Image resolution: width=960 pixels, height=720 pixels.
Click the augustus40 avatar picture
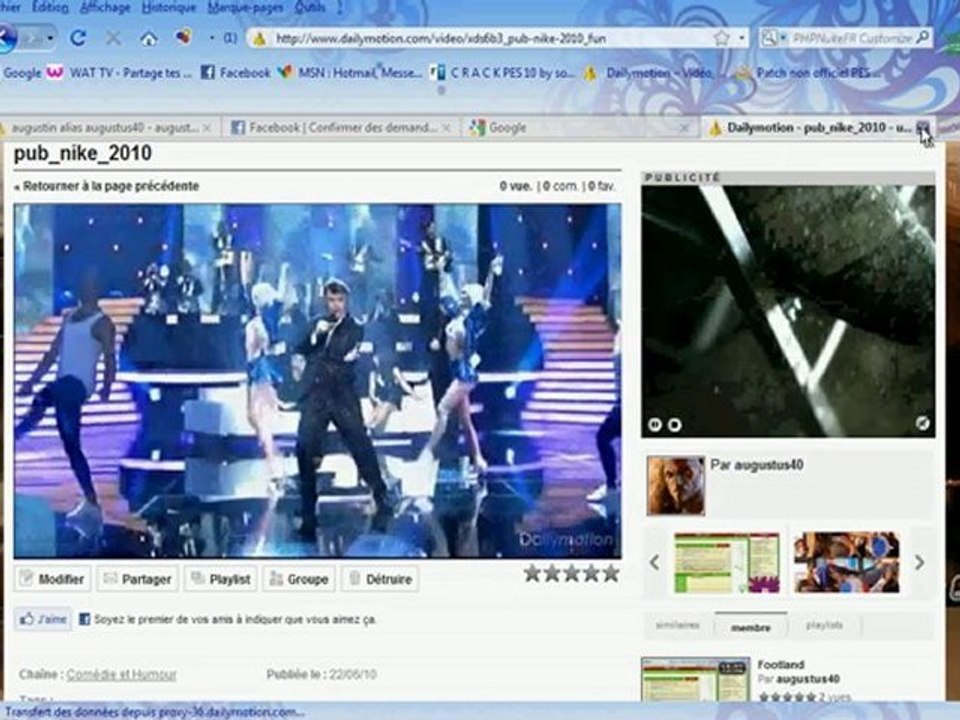click(676, 486)
